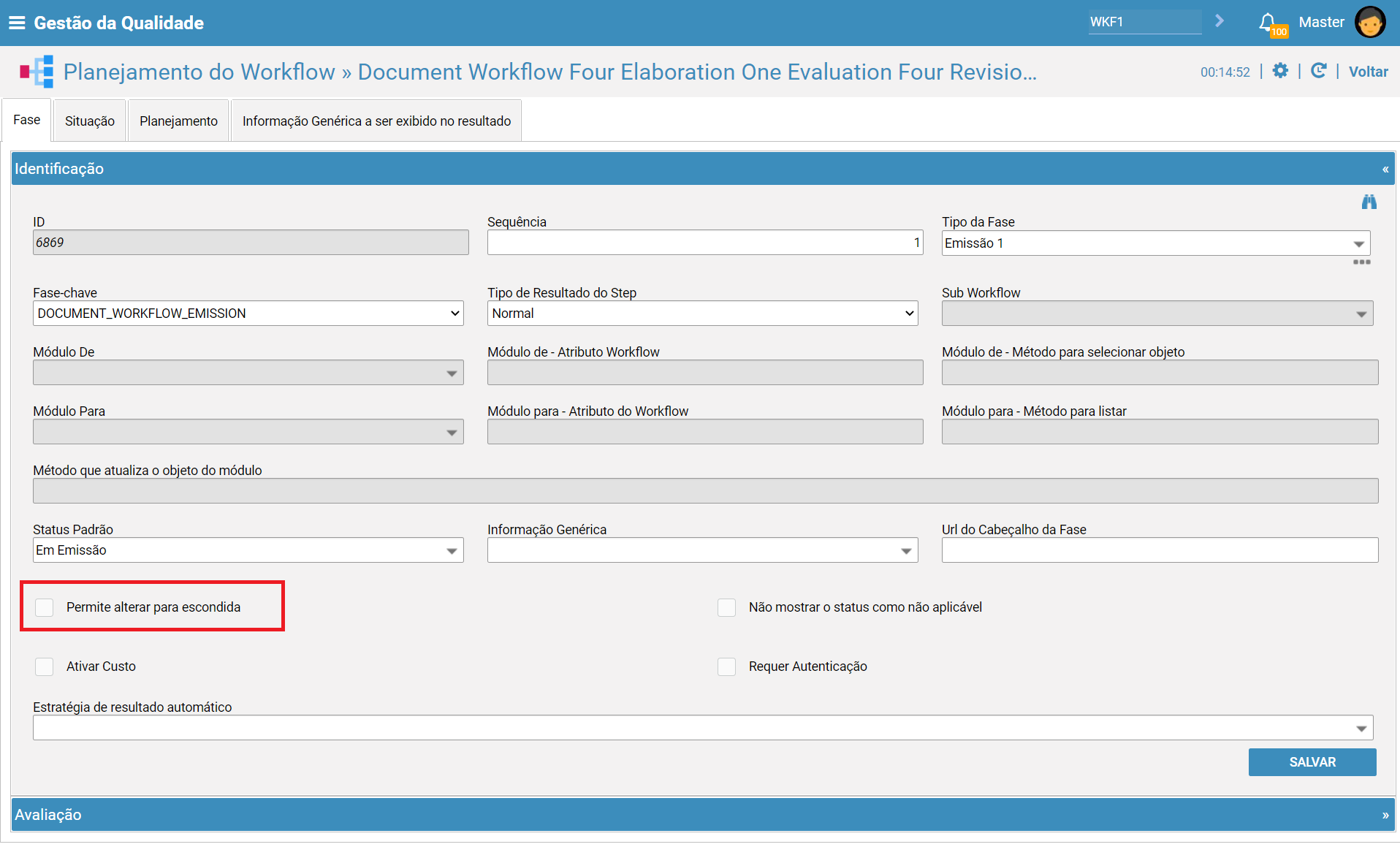Click the three dots under Tipo da Fase
This screenshot has width=1400, height=847.
(x=1361, y=262)
